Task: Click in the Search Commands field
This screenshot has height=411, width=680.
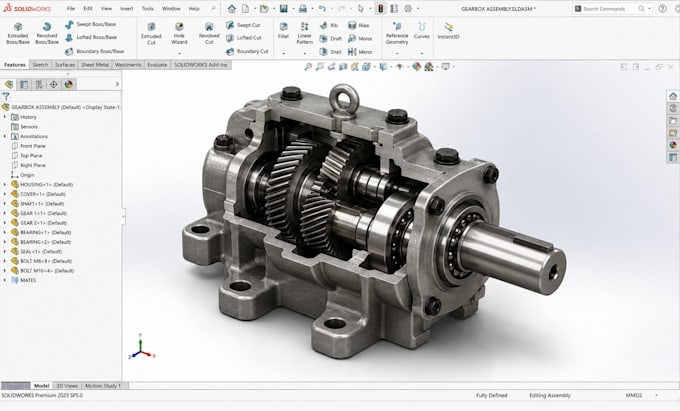Action: click(x=611, y=9)
